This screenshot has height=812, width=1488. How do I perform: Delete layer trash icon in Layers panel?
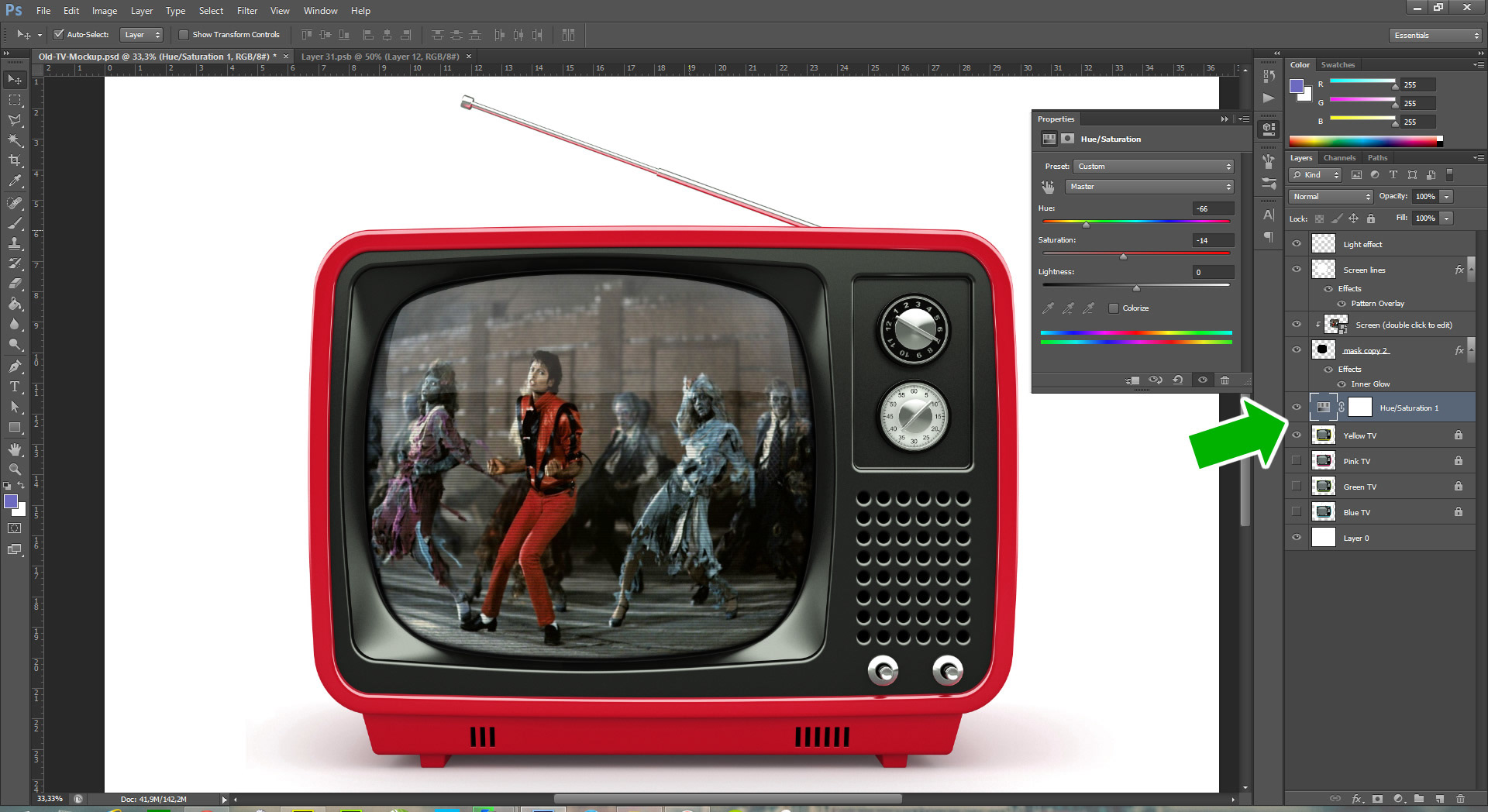(1461, 799)
